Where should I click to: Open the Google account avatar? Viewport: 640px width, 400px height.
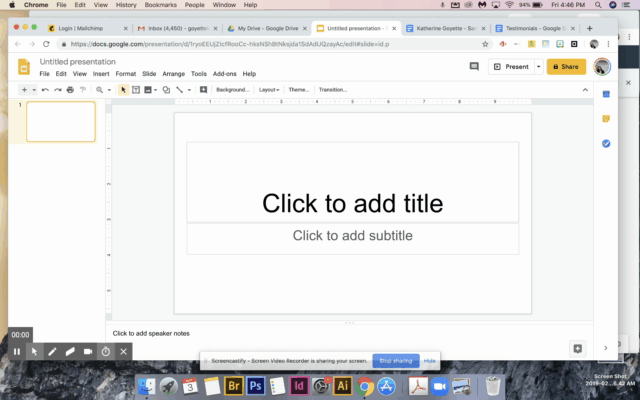point(602,67)
